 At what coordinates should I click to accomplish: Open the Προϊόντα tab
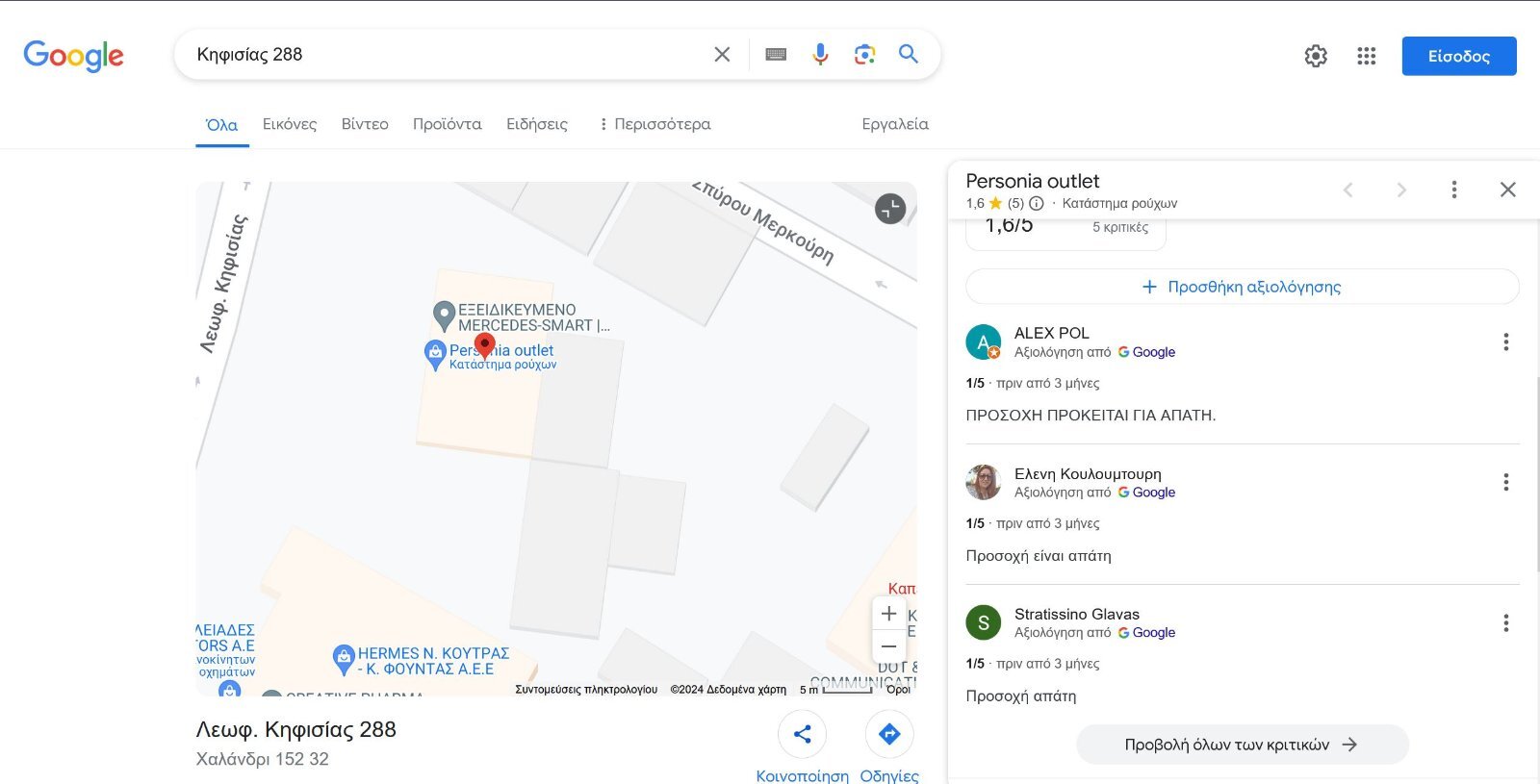coord(448,124)
